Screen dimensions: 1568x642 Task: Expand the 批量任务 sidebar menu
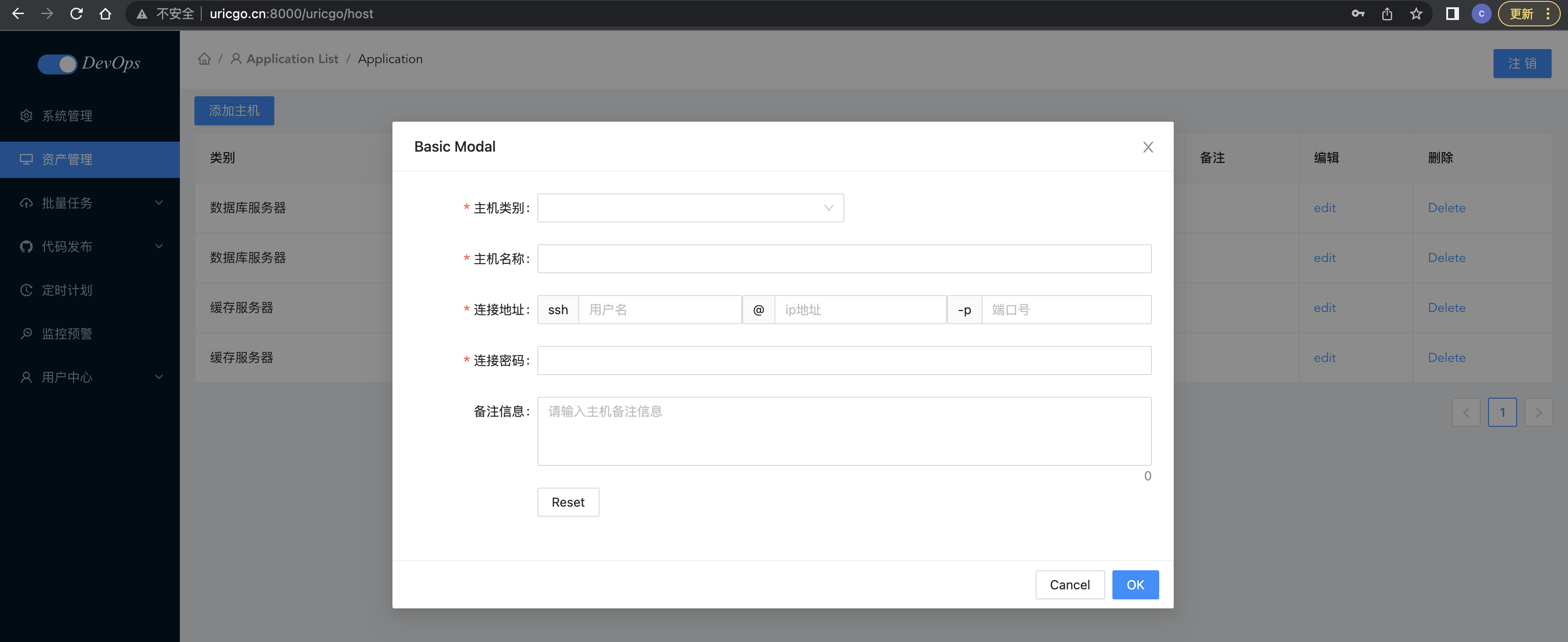90,202
